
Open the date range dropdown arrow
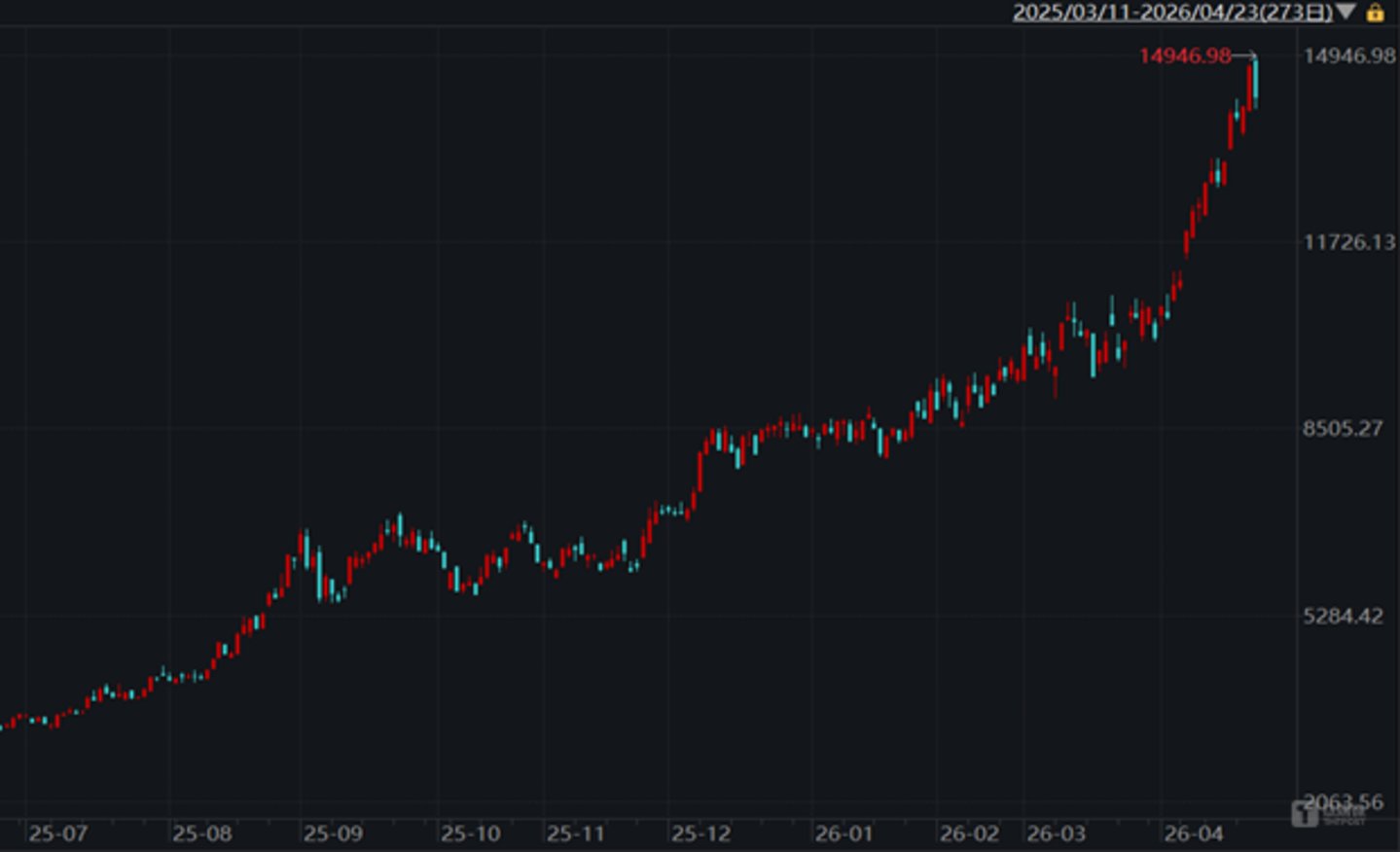coord(1346,12)
